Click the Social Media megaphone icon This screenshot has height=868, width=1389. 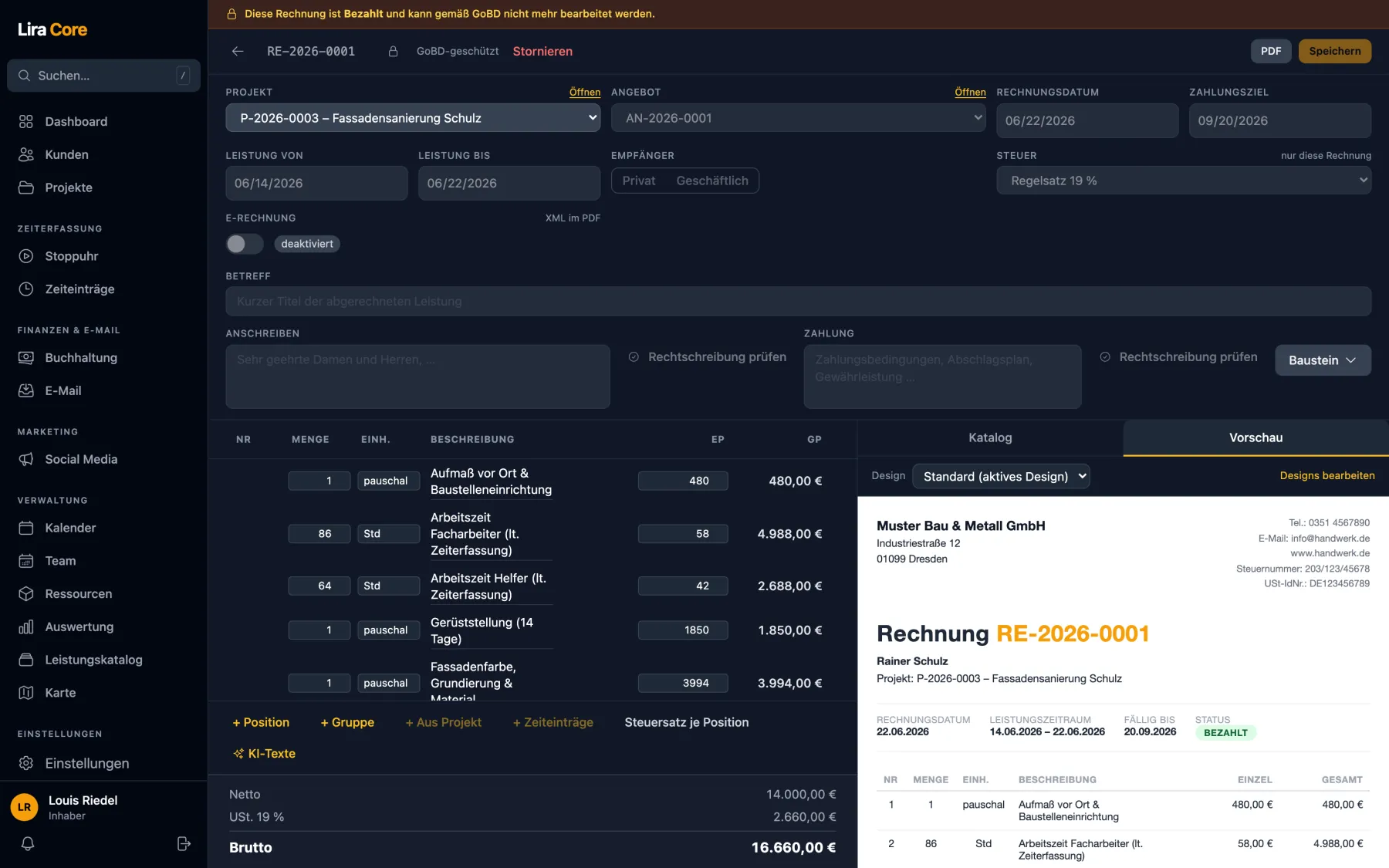click(26, 460)
